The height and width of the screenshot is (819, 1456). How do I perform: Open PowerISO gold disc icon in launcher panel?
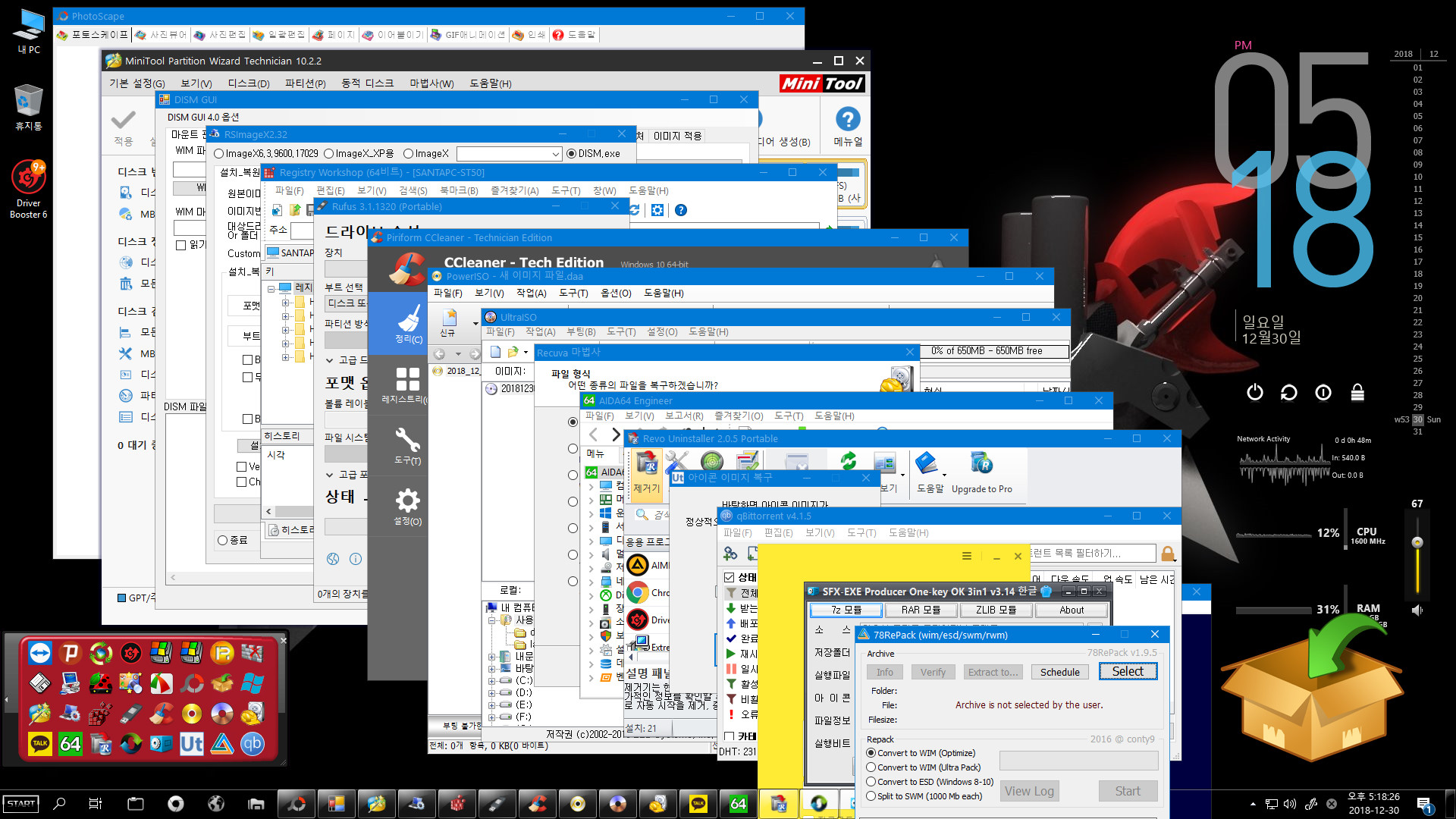[x=192, y=714]
